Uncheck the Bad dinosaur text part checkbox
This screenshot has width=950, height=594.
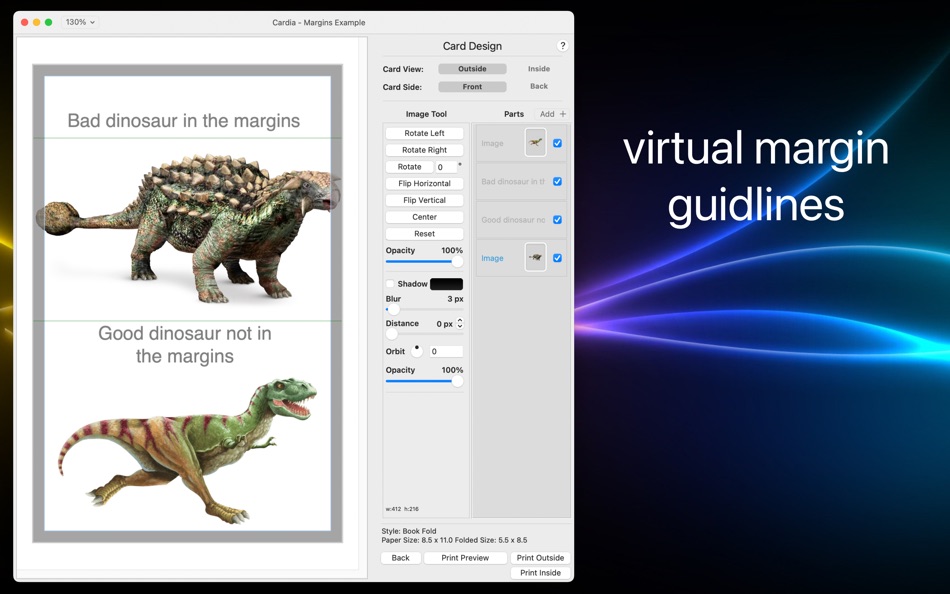point(557,181)
